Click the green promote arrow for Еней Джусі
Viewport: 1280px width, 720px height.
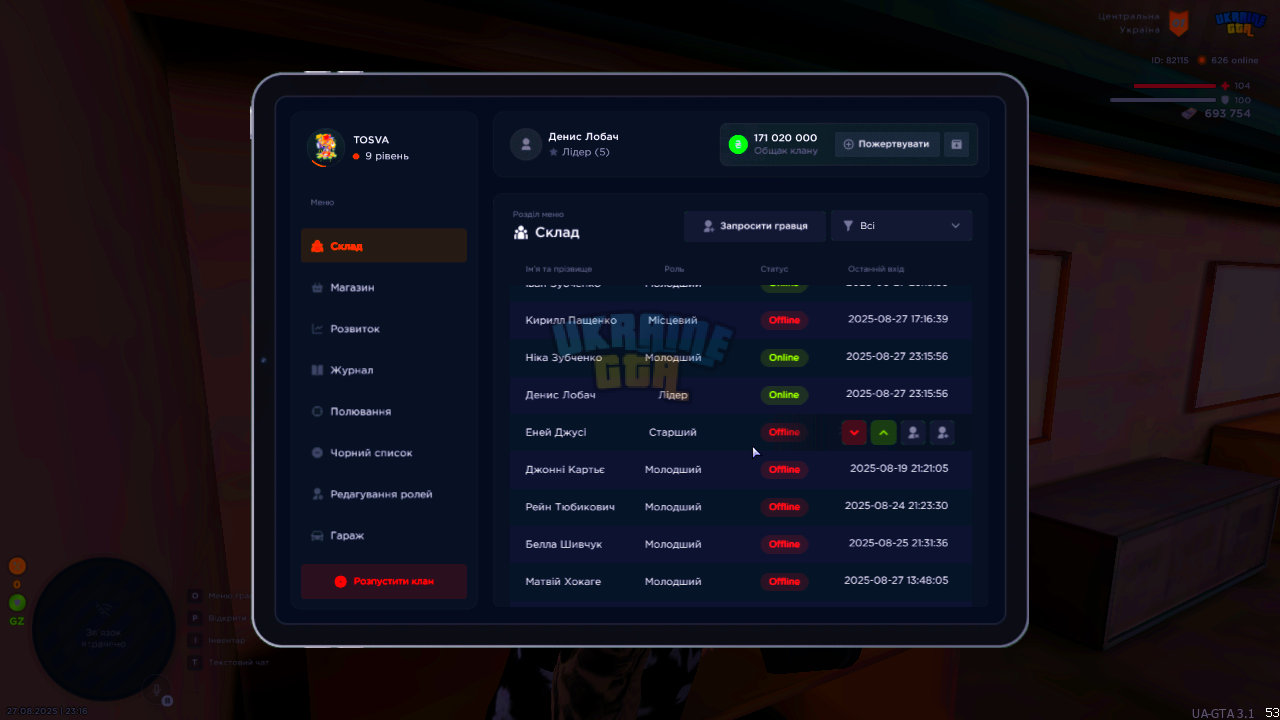pyautogui.click(x=883, y=432)
